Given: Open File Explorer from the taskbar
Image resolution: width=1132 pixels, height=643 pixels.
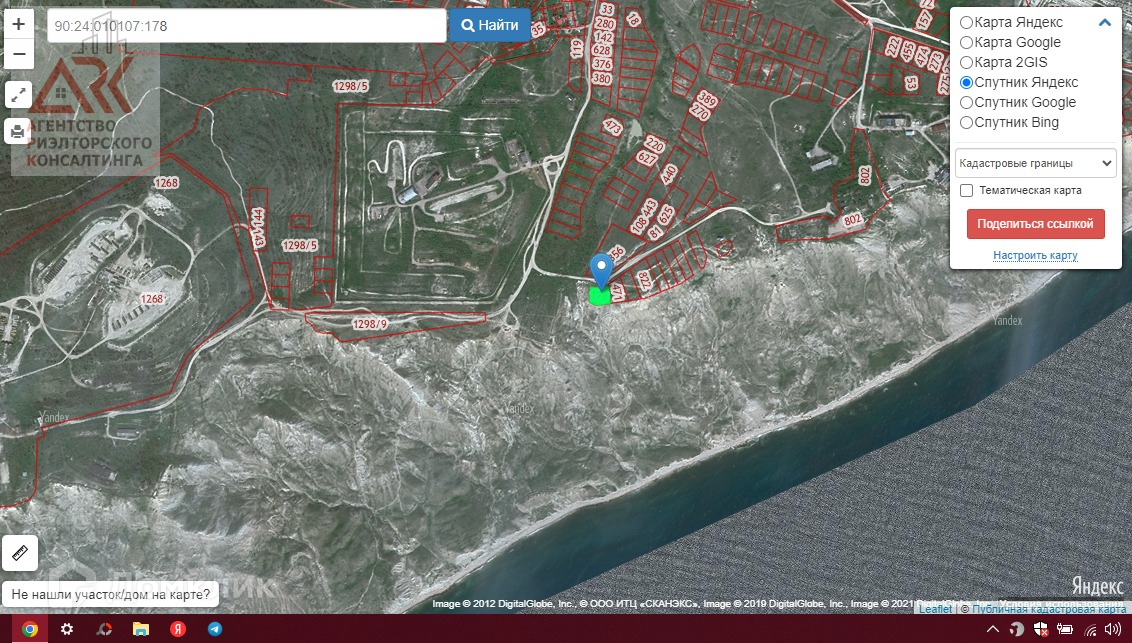Looking at the screenshot, I should click(x=141, y=629).
